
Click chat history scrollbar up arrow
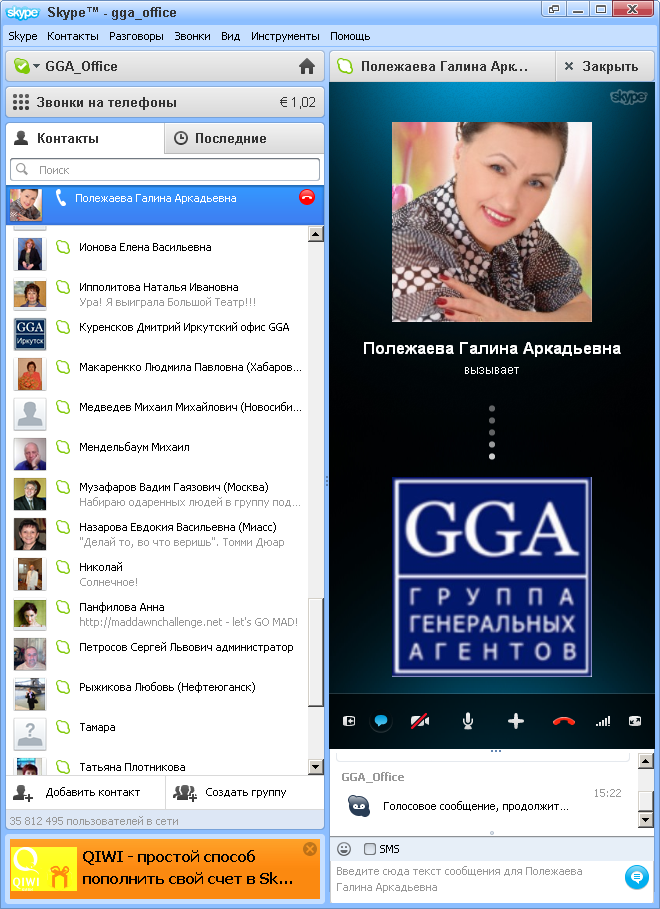tap(646, 761)
